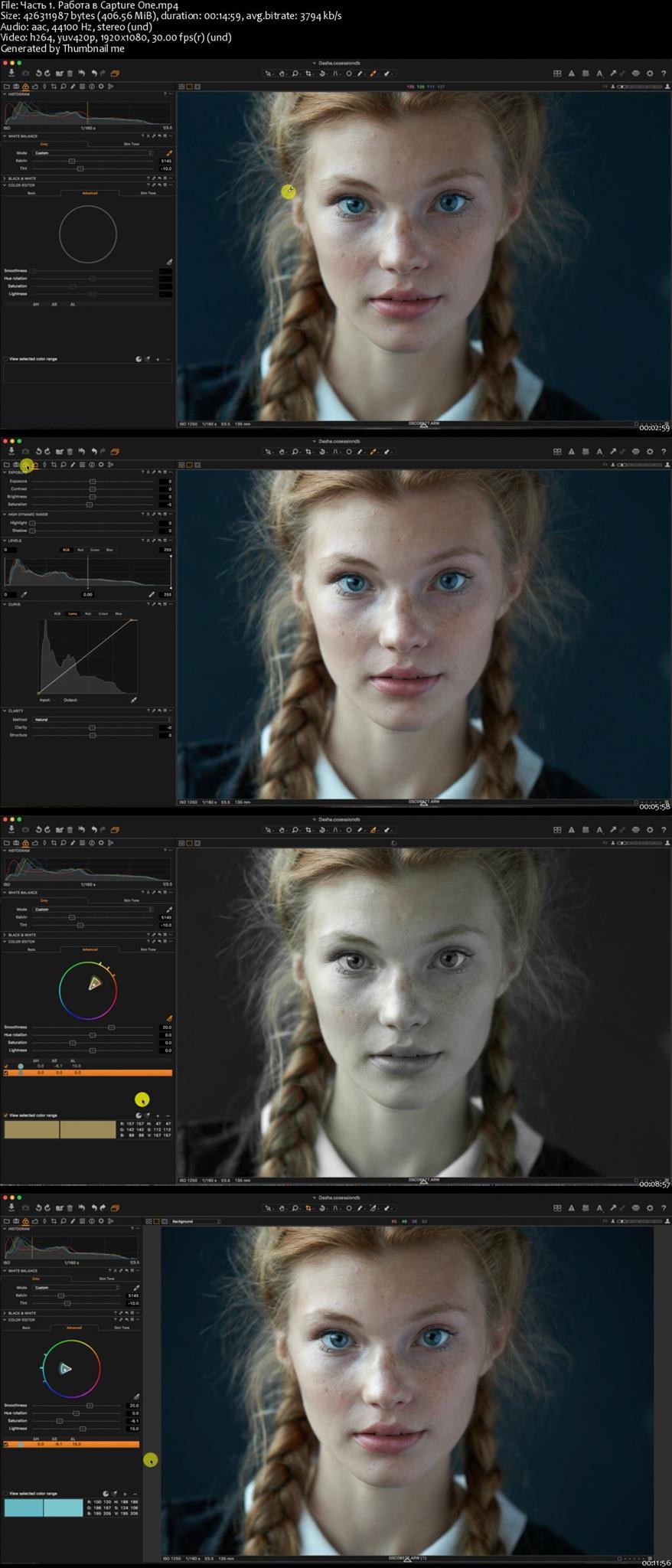Click help question icon in 00:08:57 frame

pos(663,830)
